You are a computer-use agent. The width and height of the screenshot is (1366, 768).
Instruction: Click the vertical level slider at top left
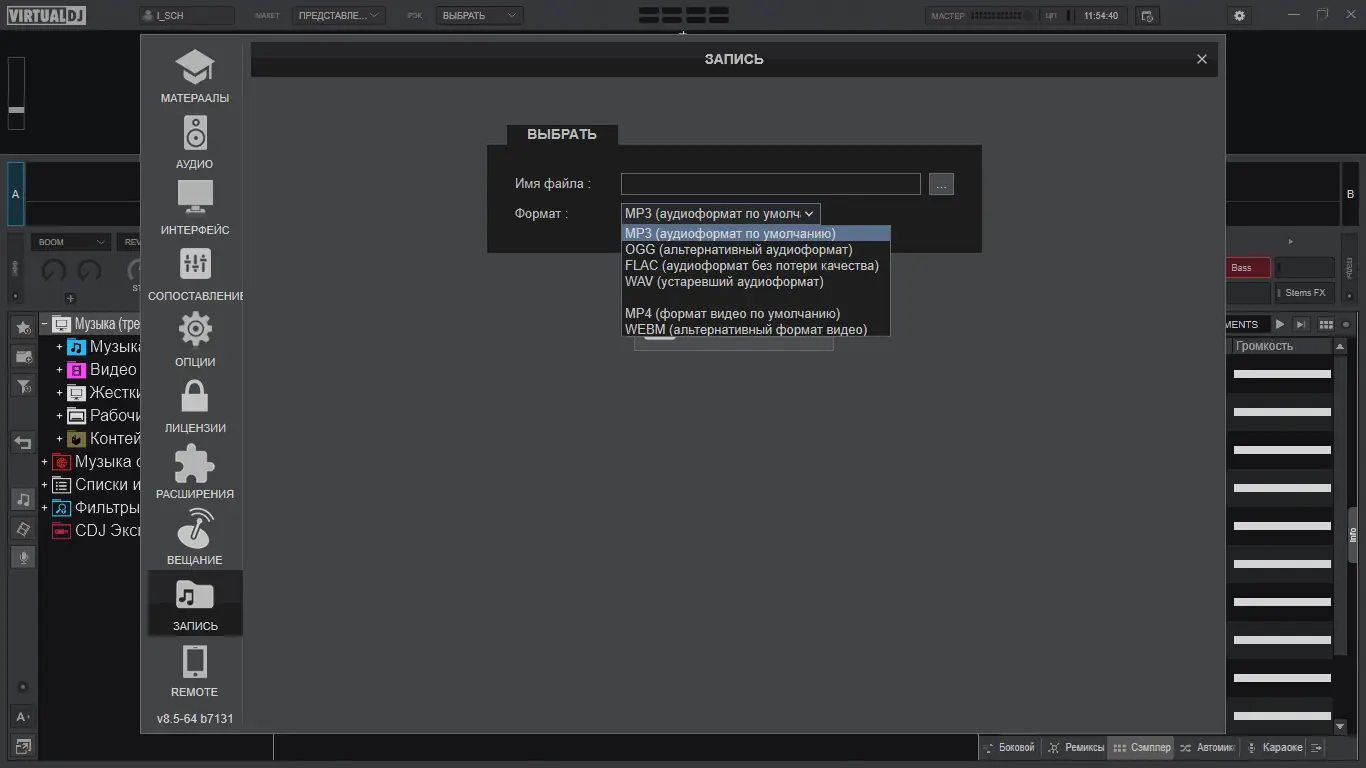click(16, 93)
